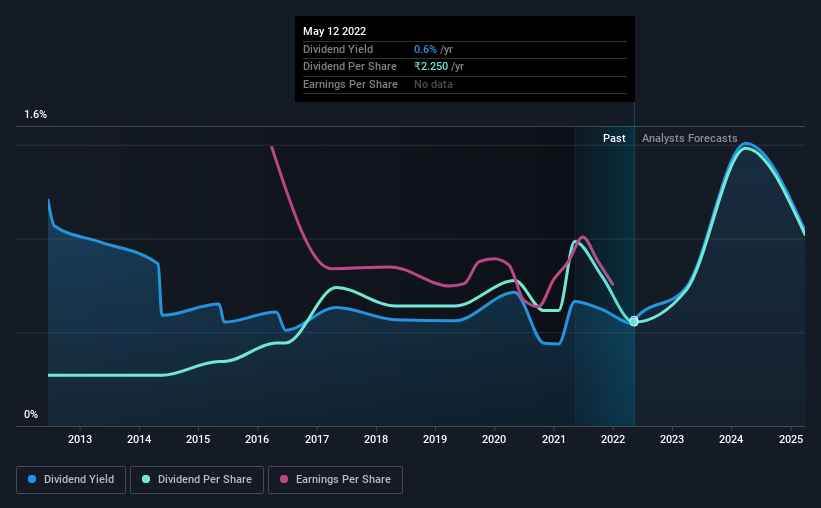
Task: Click the 2016 x-axis label
Action: [257, 439]
